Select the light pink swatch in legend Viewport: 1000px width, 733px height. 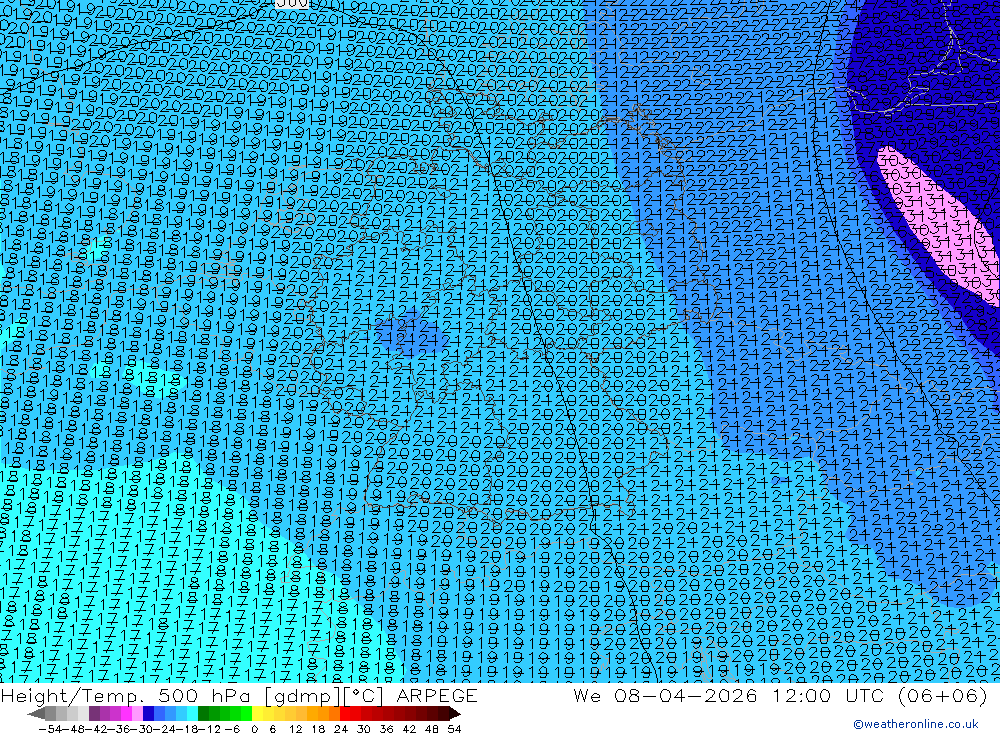[x=137, y=713]
